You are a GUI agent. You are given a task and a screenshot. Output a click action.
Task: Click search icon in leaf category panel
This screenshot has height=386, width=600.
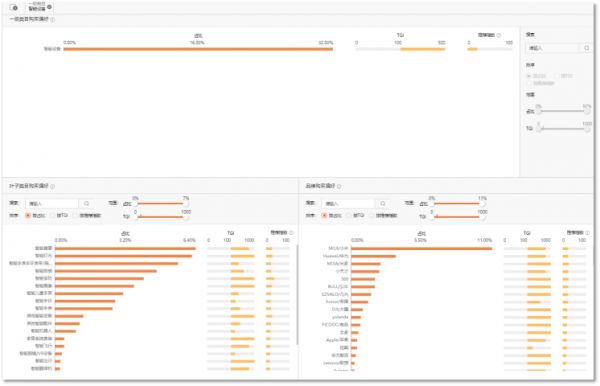(86, 204)
